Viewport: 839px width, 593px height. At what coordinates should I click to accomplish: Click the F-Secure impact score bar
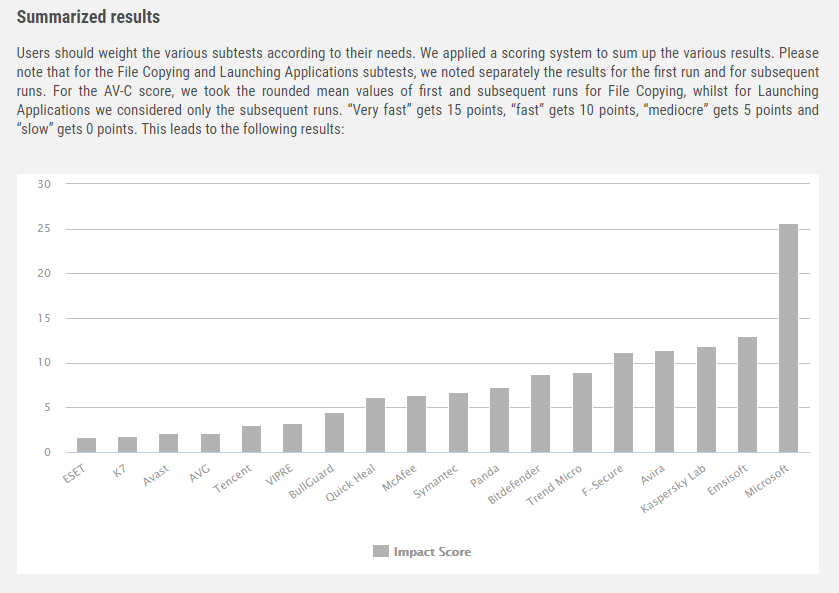pyautogui.click(x=623, y=403)
